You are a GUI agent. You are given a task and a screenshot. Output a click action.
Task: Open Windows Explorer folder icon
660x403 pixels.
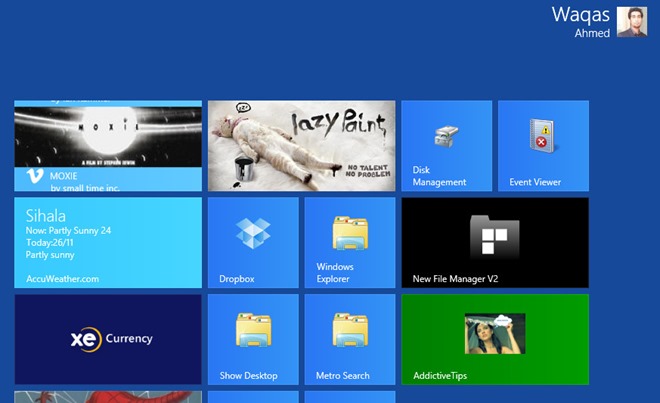350,233
